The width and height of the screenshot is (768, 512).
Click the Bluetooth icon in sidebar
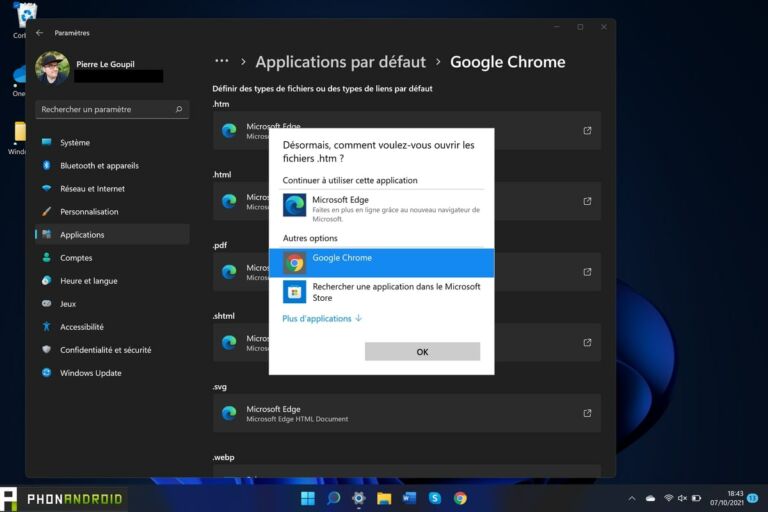click(47, 165)
